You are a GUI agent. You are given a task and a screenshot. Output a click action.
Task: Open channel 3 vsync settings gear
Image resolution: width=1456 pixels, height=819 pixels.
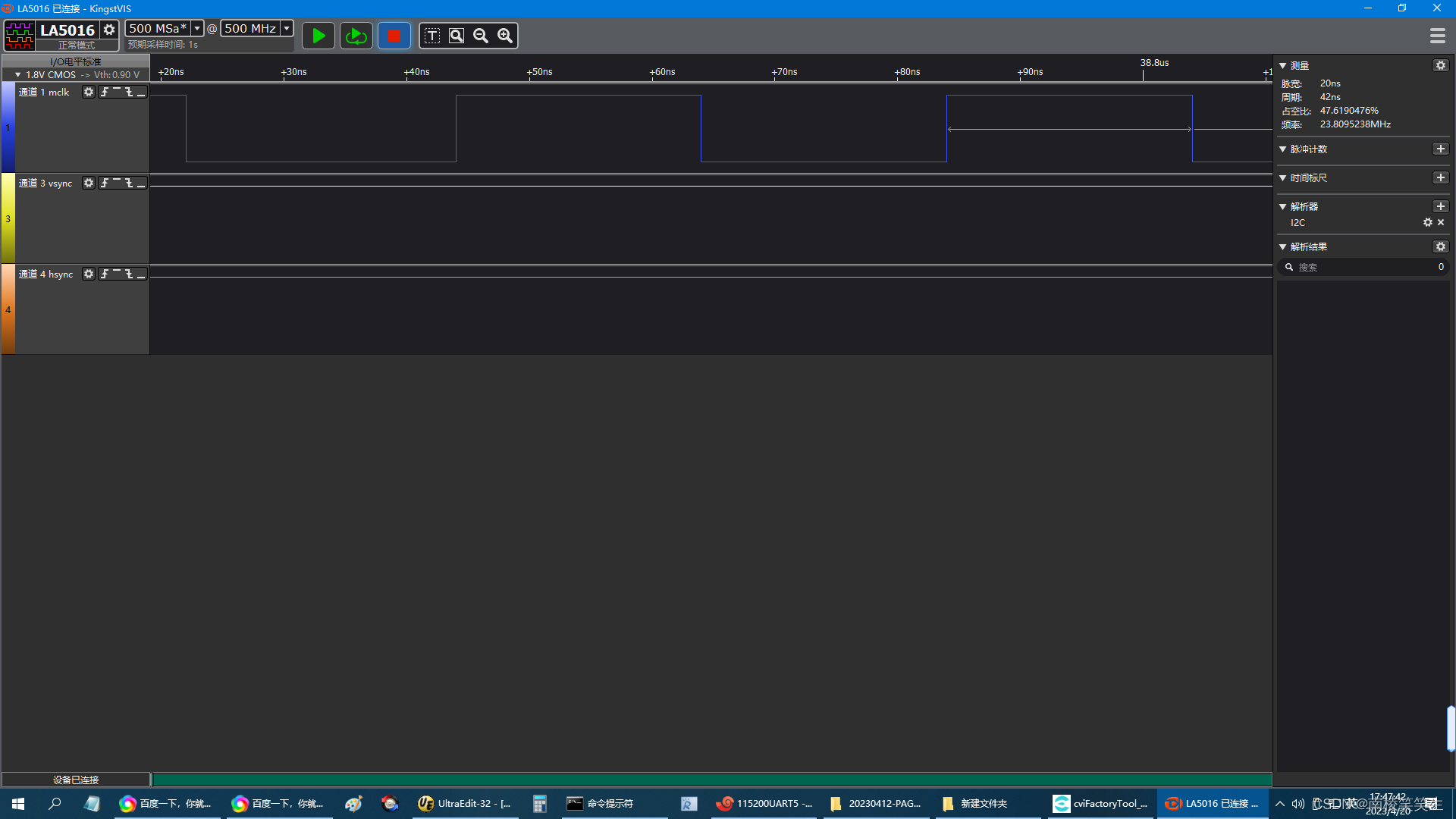pos(89,183)
